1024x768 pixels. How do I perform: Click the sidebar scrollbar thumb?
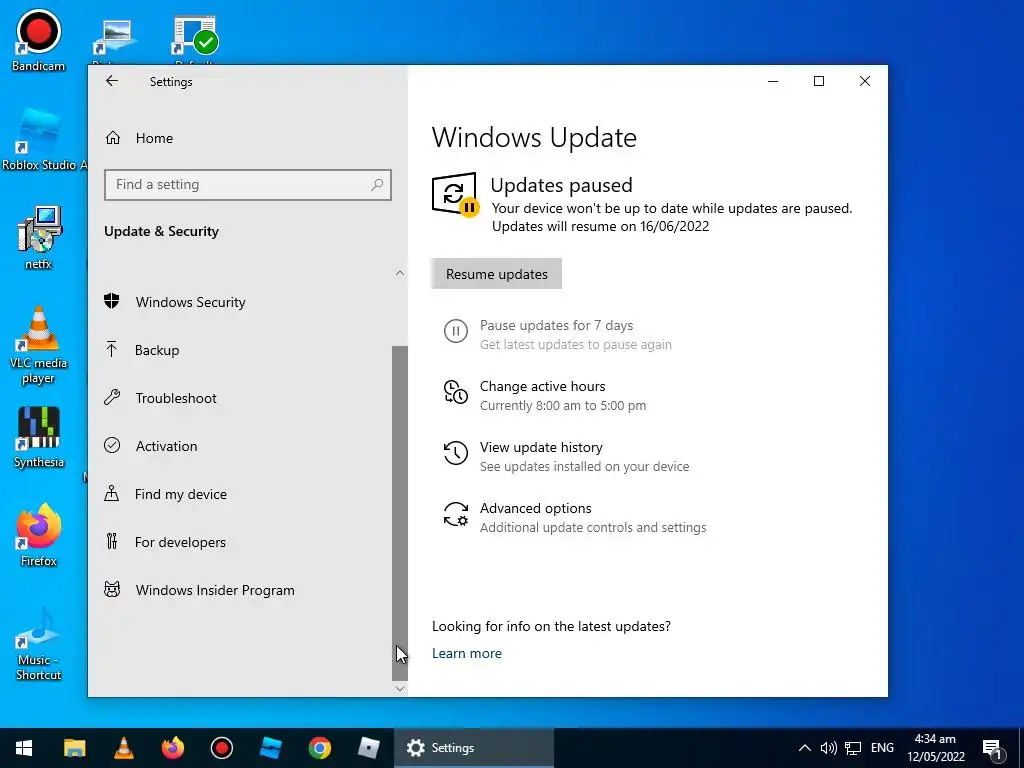[x=400, y=513]
